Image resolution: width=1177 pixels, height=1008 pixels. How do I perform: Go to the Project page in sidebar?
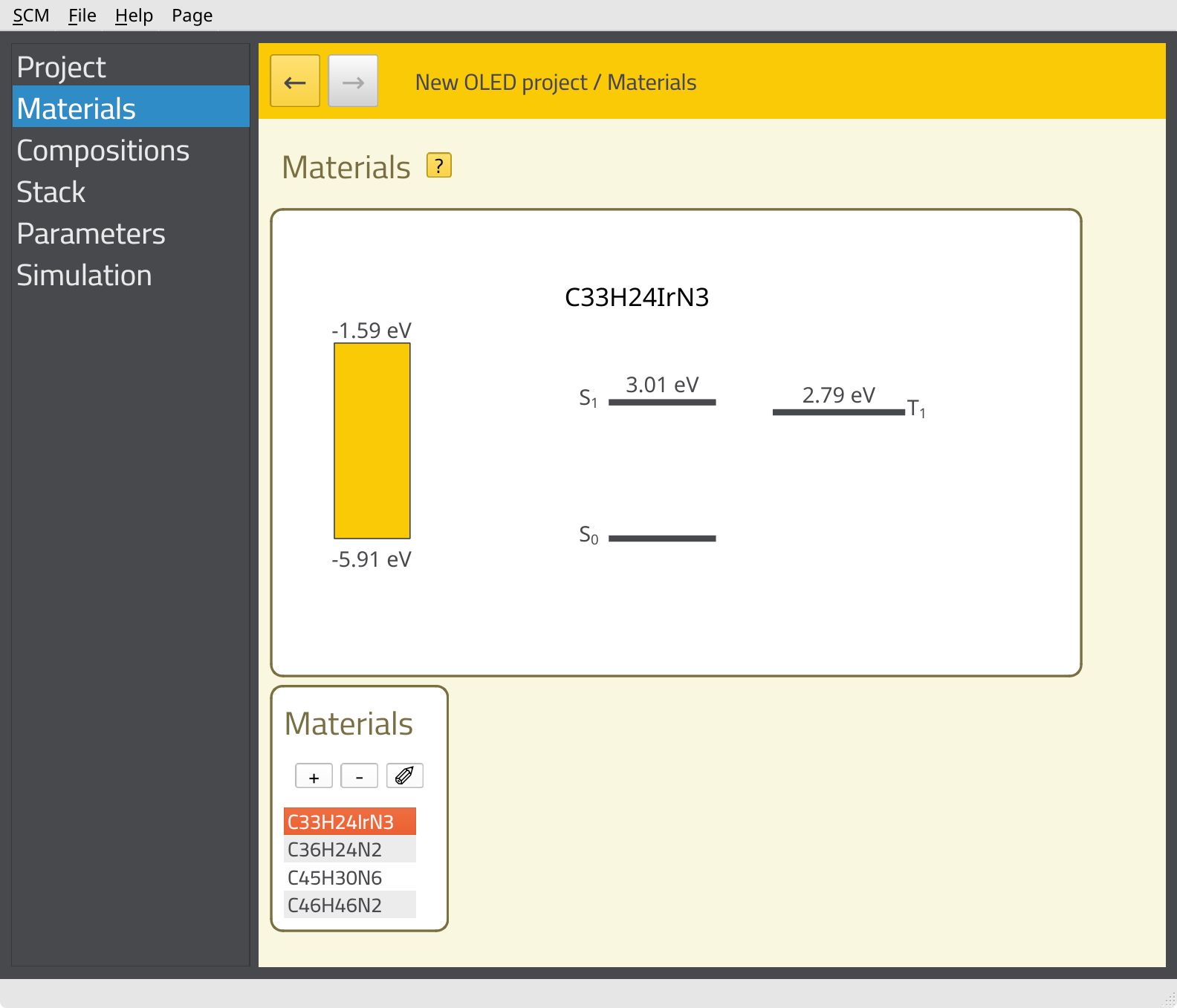tap(62, 68)
